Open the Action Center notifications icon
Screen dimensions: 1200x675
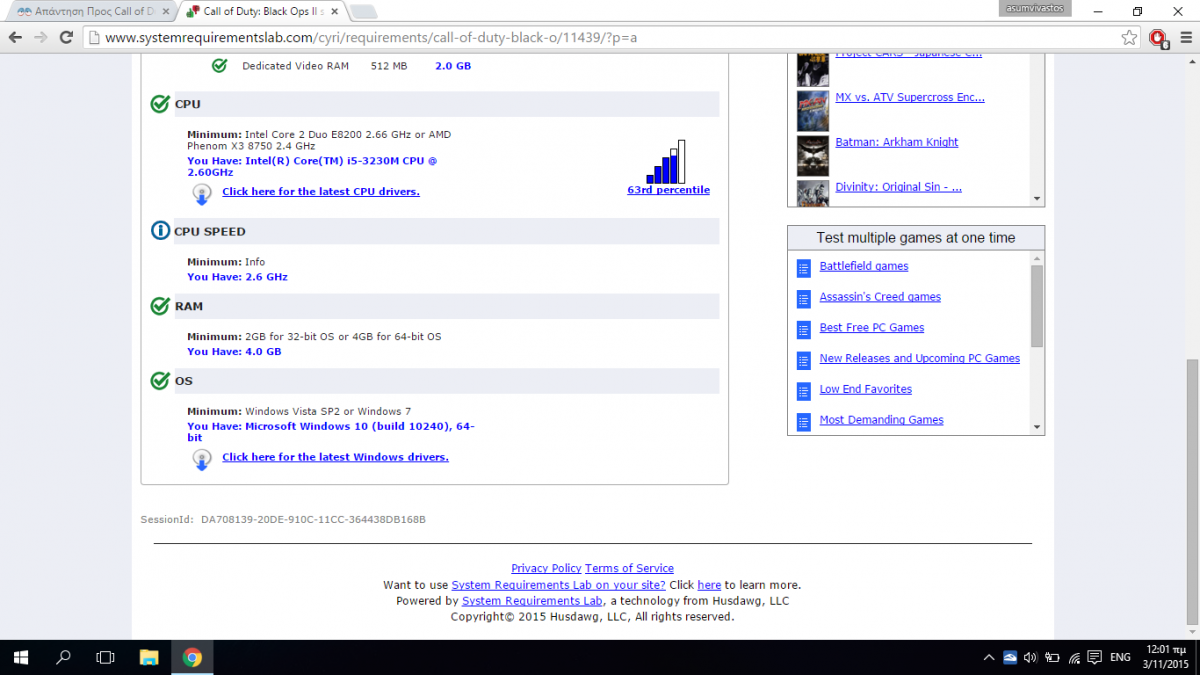click(x=1096, y=657)
